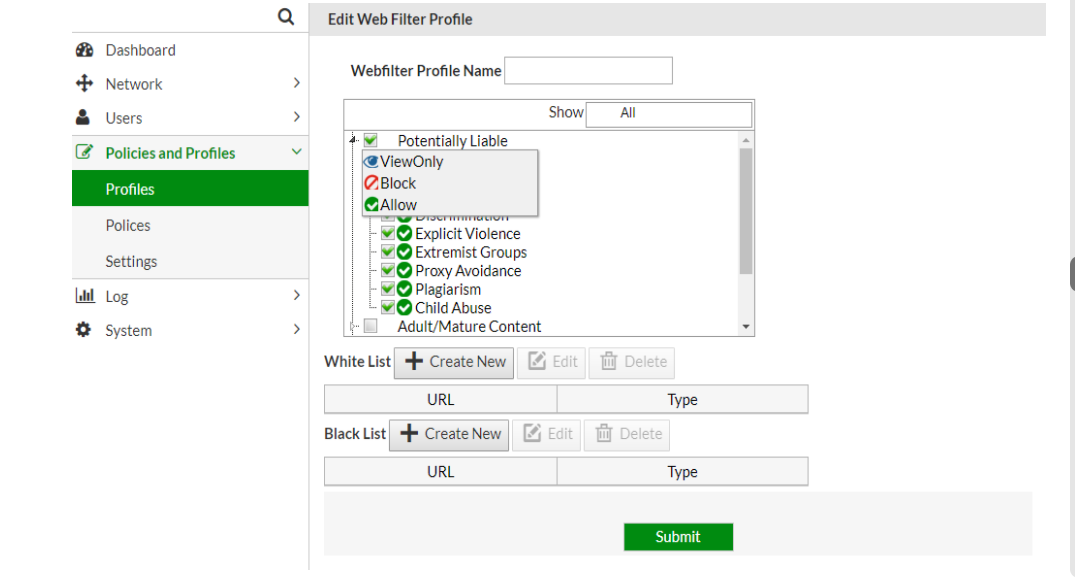Click the Black List Type column header
Screen dimensions: 1075x585
pyautogui.click(x=683, y=472)
